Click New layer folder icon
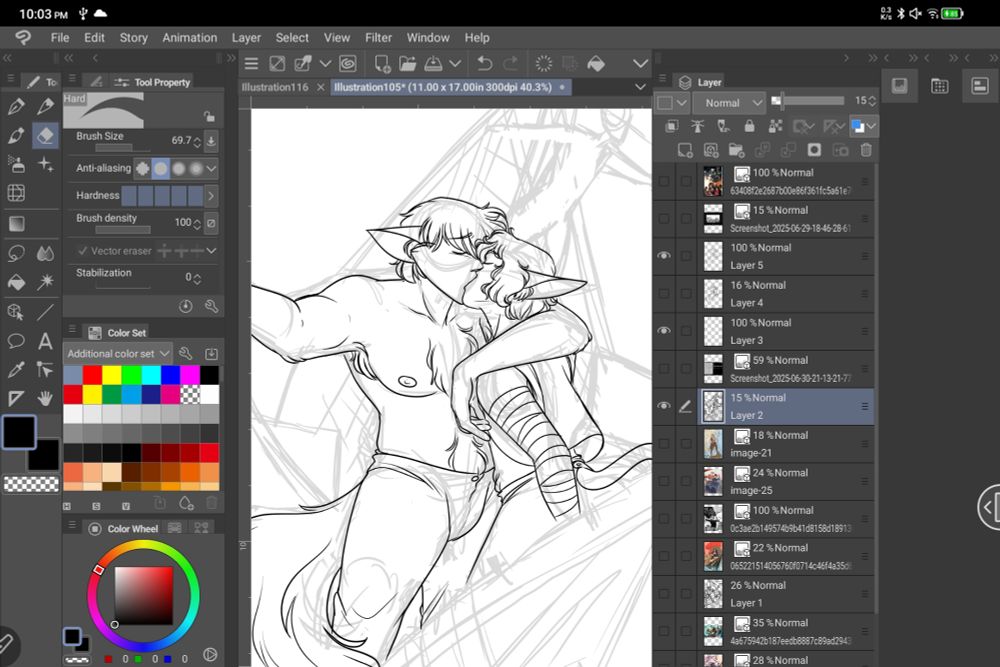 (737, 150)
